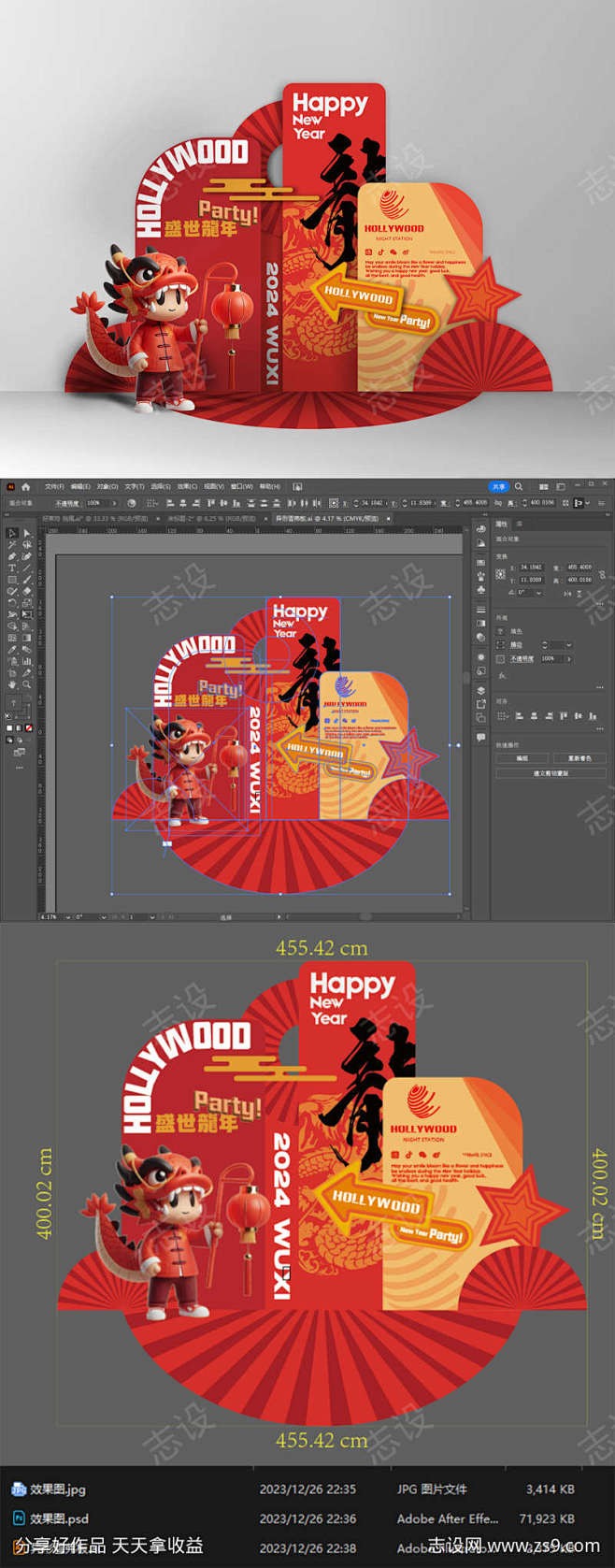615x1568 pixels.
Task: Set the paint to None swatch
Action: pos(29,727)
